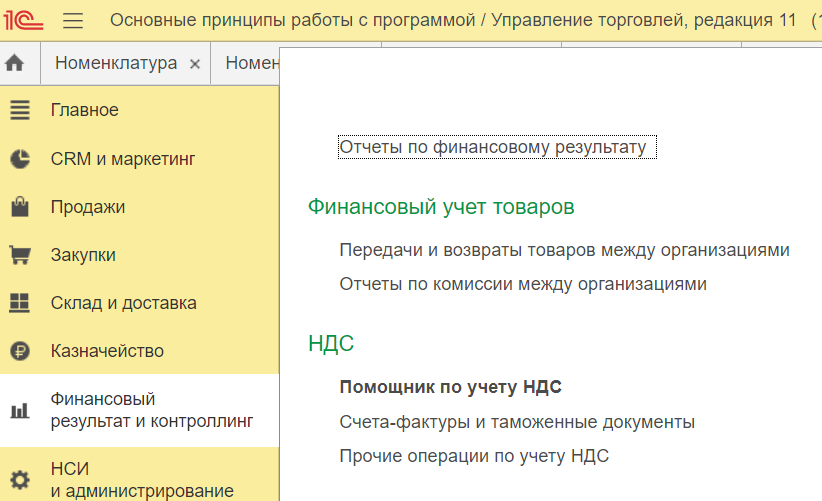This screenshot has height=501, width=822.
Task: Click the 1C application logo icon
Action: (26, 20)
